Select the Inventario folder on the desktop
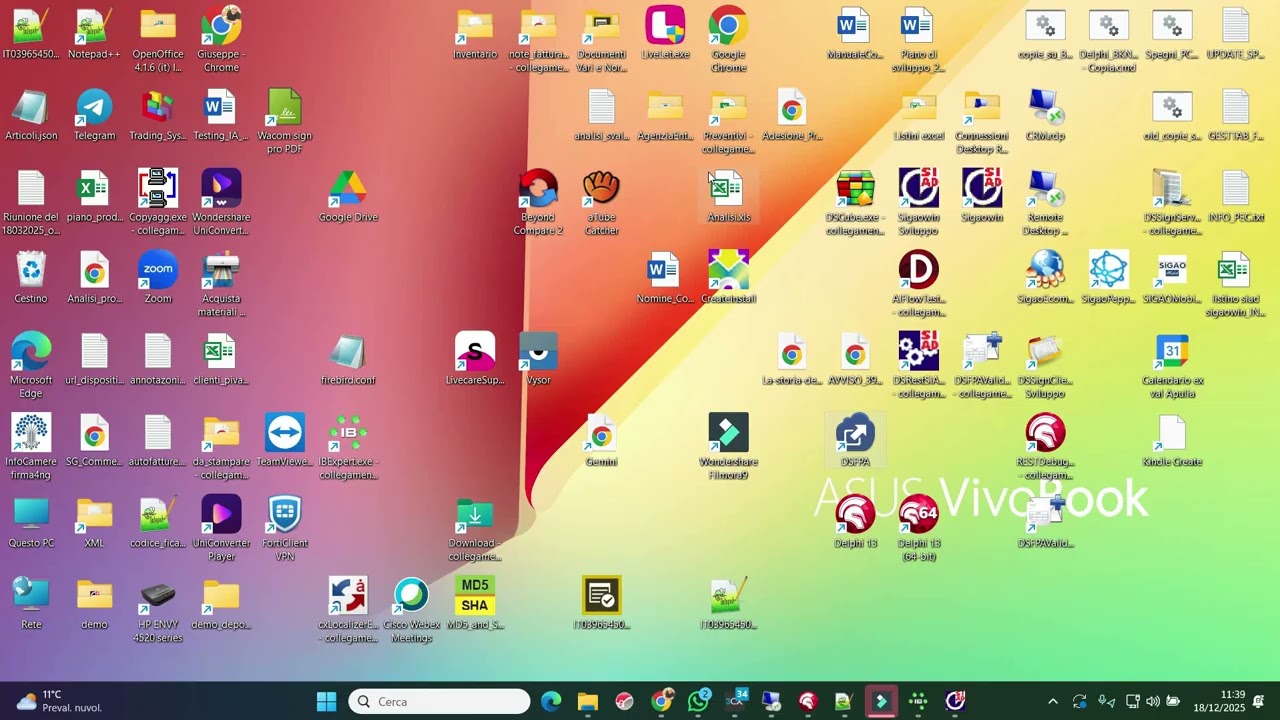The image size is (1280, 720). [475, 34]
